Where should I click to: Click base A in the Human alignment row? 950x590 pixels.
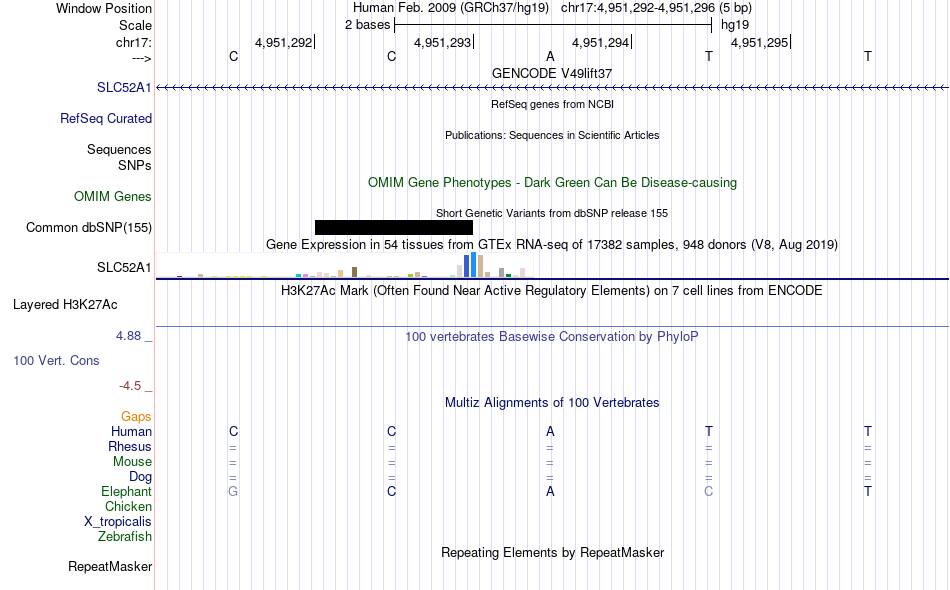click(x=550, y=432)
